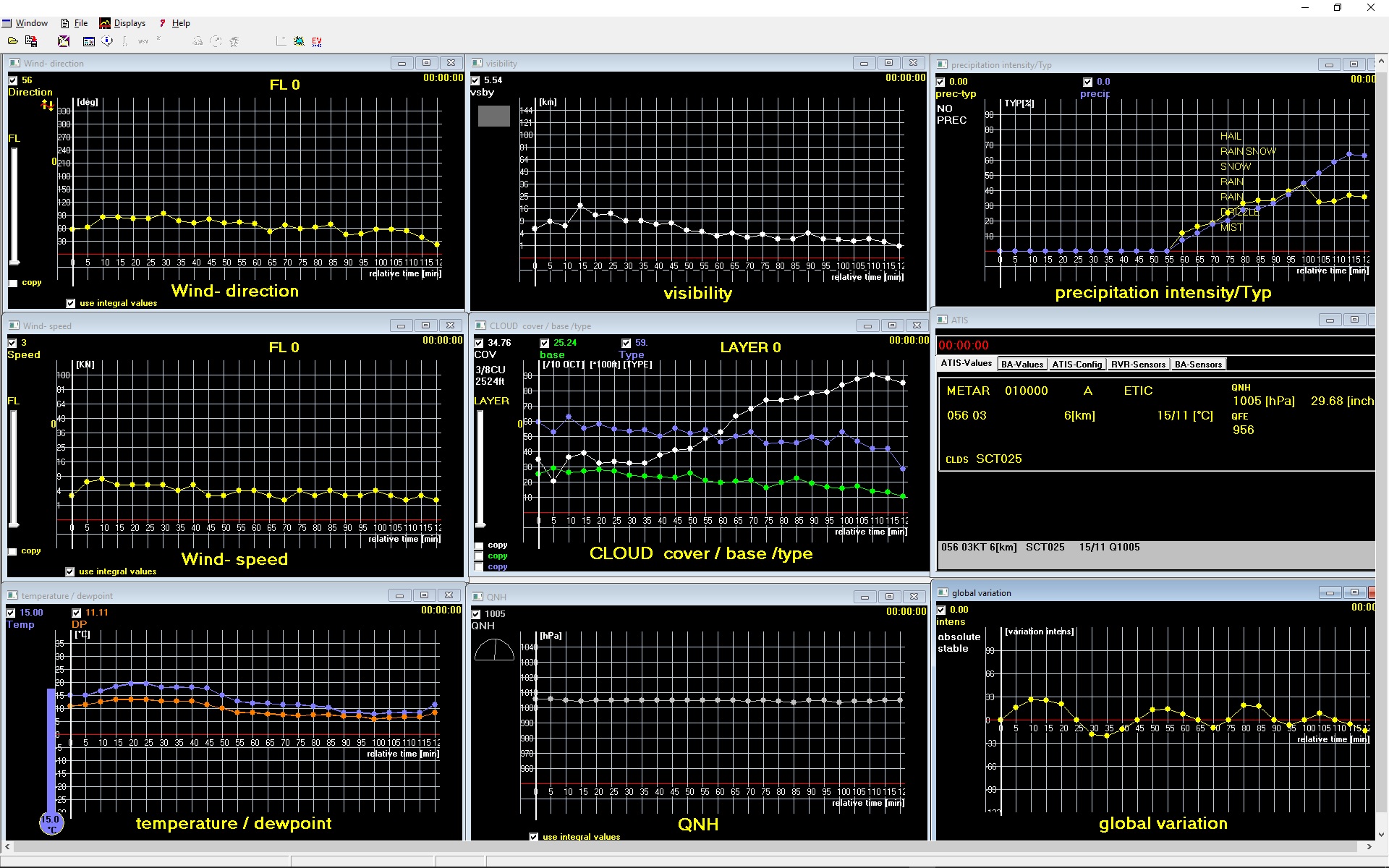1389x868 pixels.
Task: Click the greyed circular clock toolbar icon
Action: tap(216, 41)
